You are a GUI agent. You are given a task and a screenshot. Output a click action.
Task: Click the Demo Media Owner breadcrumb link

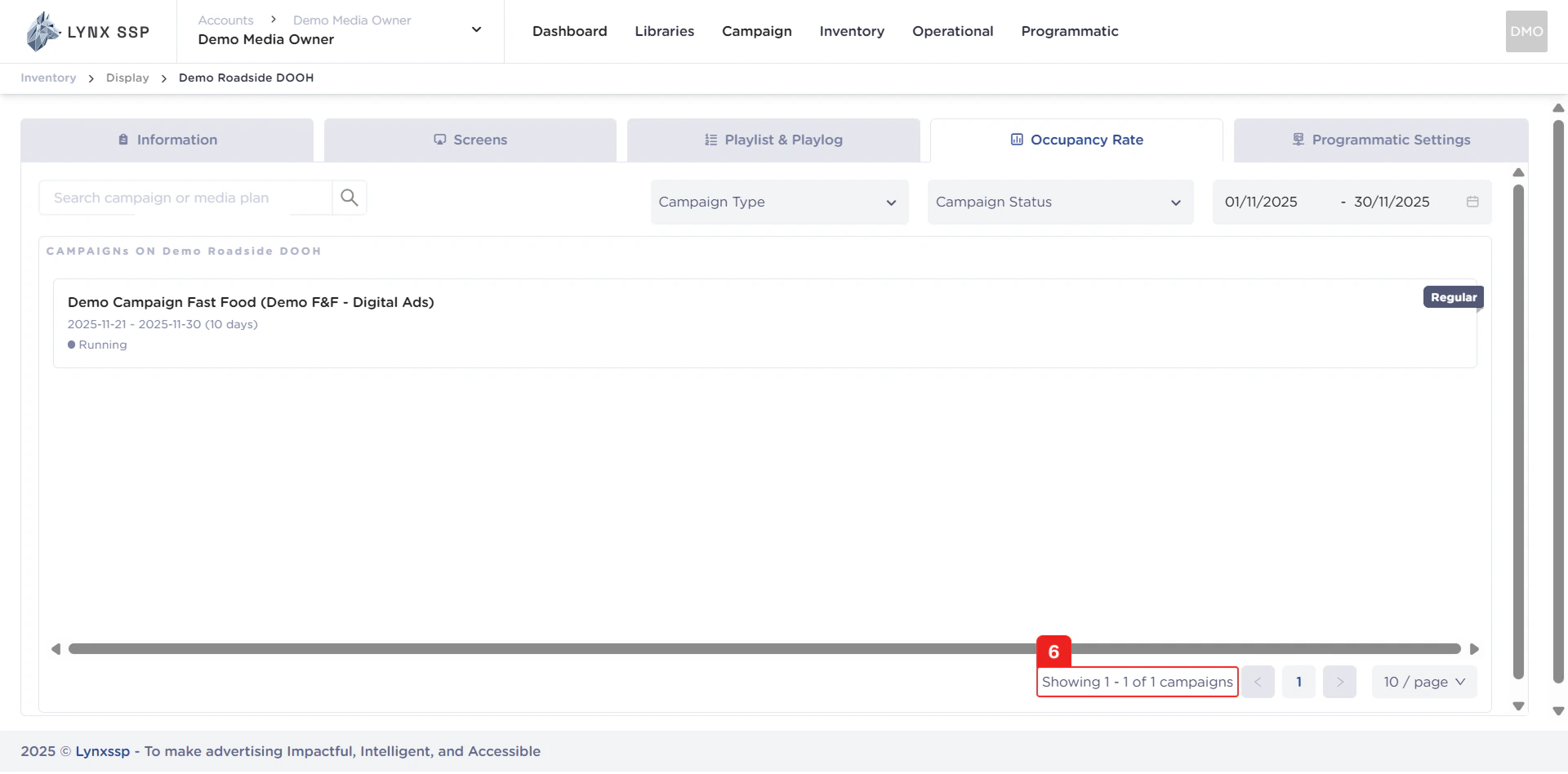(352, 20)
